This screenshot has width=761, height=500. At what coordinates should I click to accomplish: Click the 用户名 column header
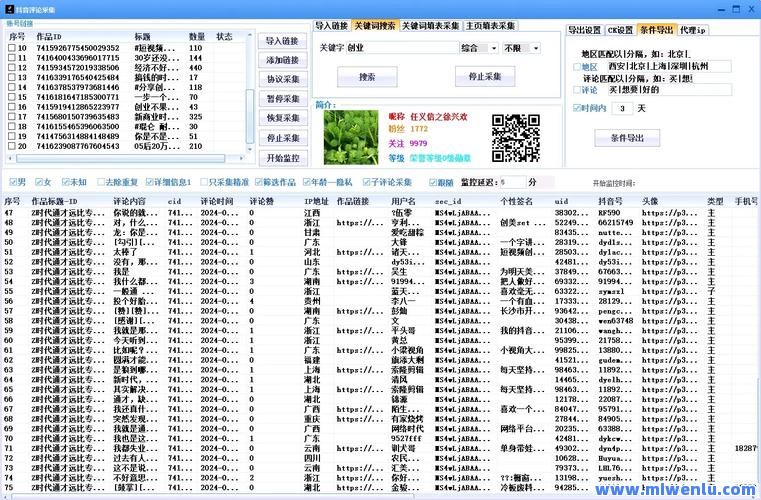[x=403, y=201]
